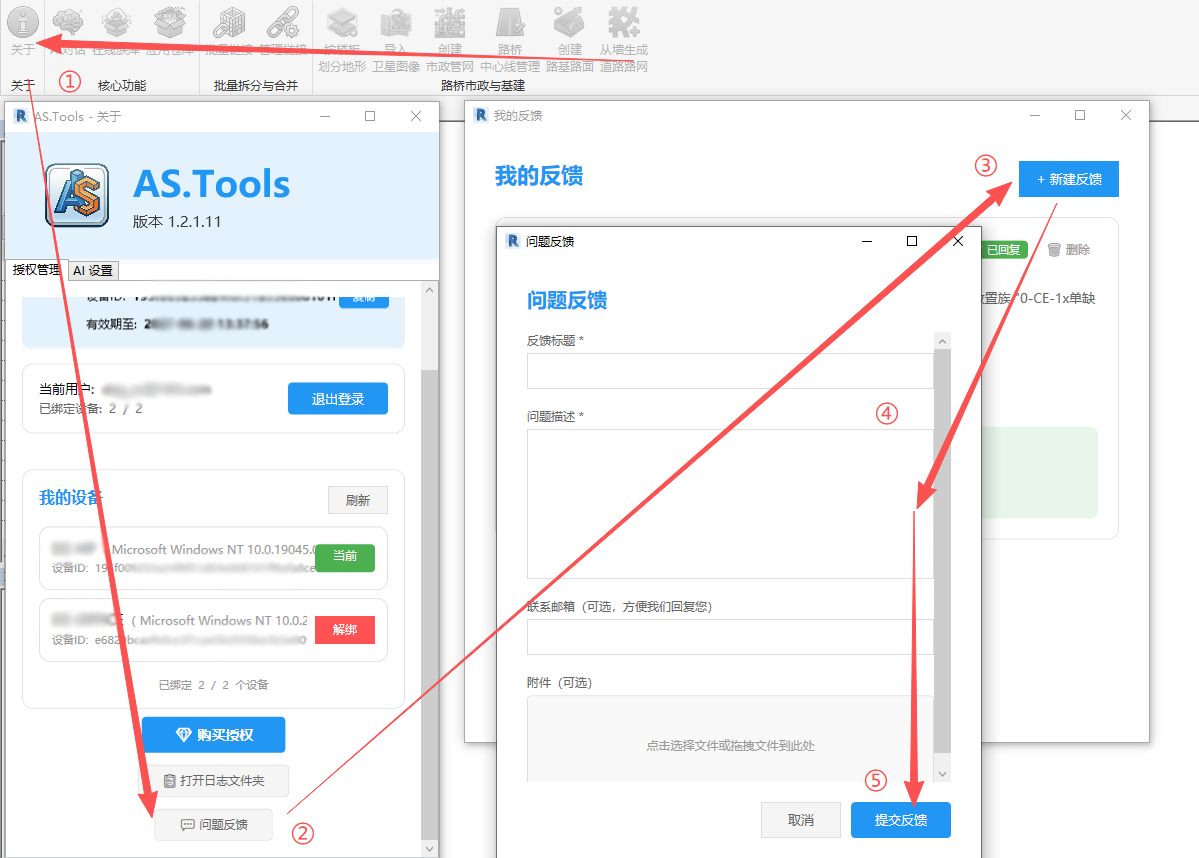
Task: Open the 管理链接 manage links tool
Action: click(x=283, y=29)
